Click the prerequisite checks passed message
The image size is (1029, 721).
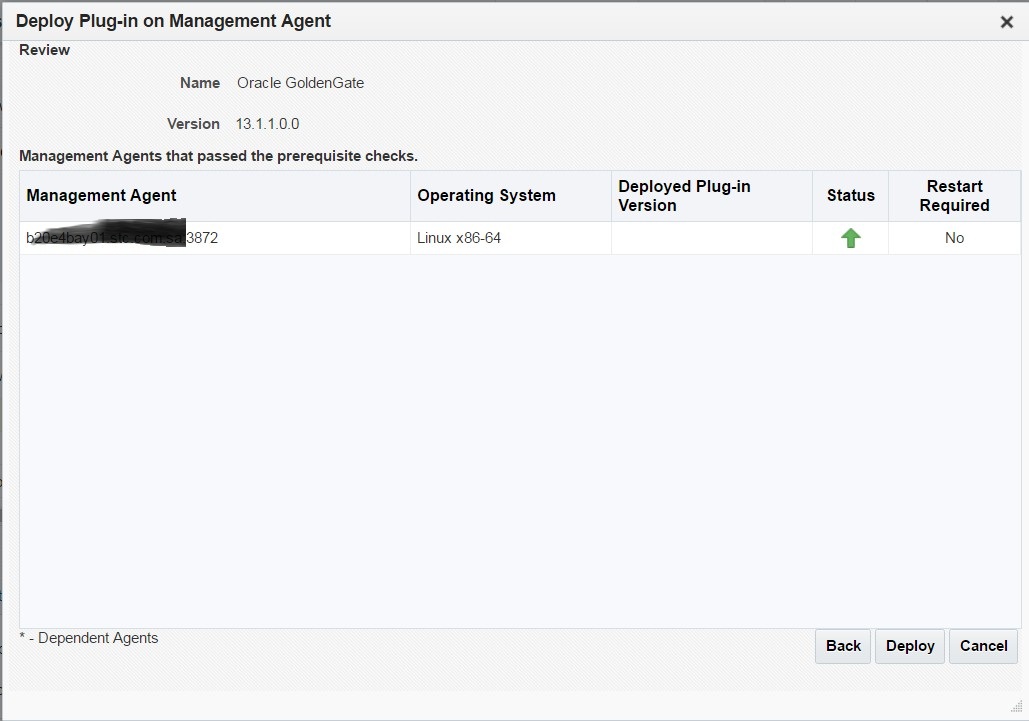coord(218,156)
